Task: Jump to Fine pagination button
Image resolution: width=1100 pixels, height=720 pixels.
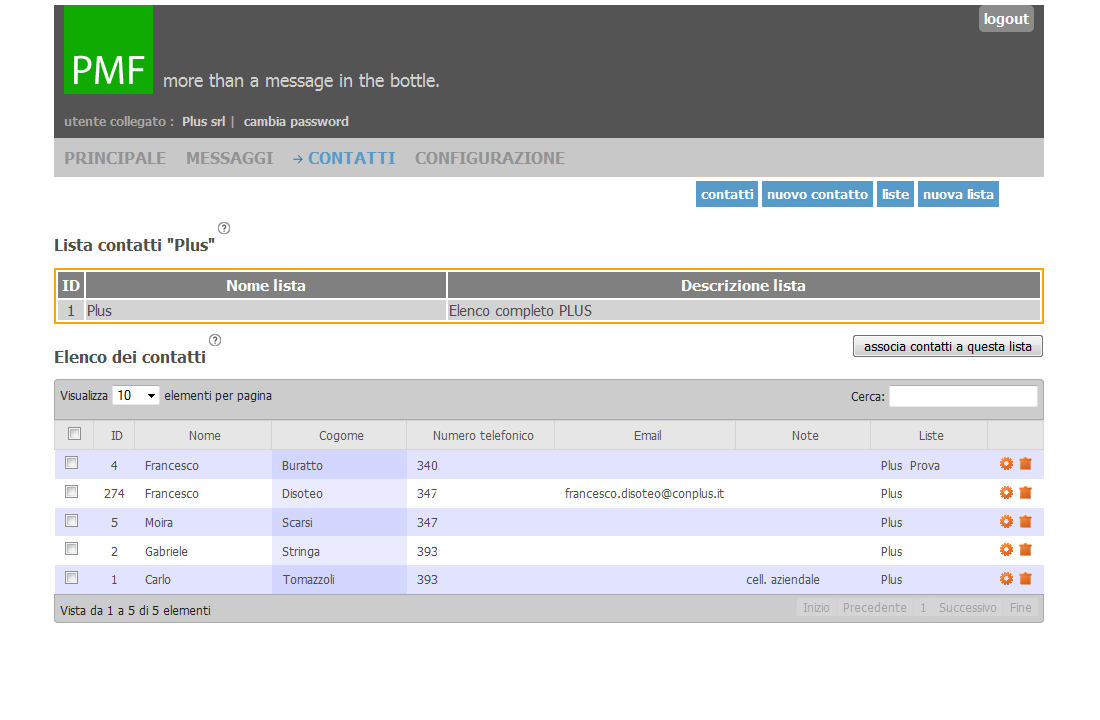Action: pyautogui.click(x=1021, y=608)
